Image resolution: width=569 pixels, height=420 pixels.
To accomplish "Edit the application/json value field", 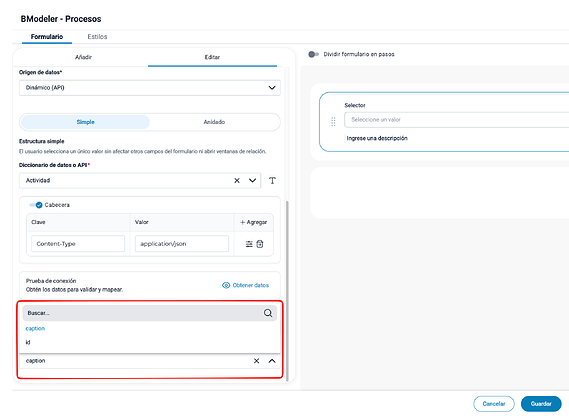I will [182, 244].
